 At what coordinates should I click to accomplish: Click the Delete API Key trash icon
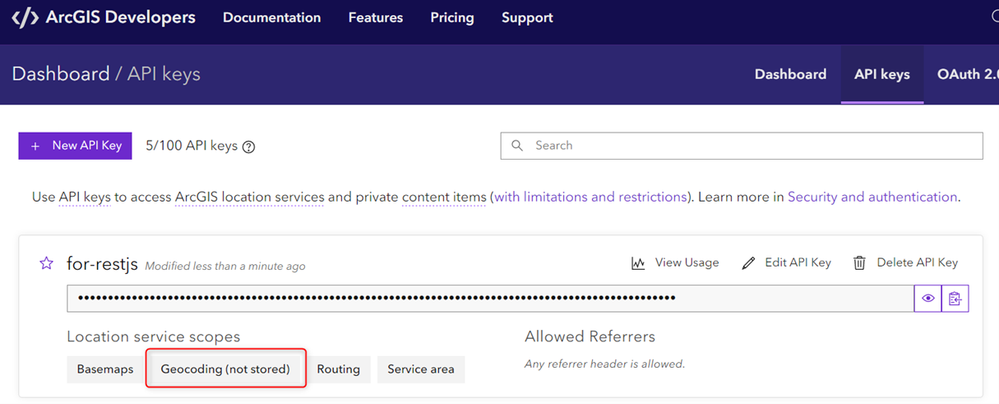point(859,263)
